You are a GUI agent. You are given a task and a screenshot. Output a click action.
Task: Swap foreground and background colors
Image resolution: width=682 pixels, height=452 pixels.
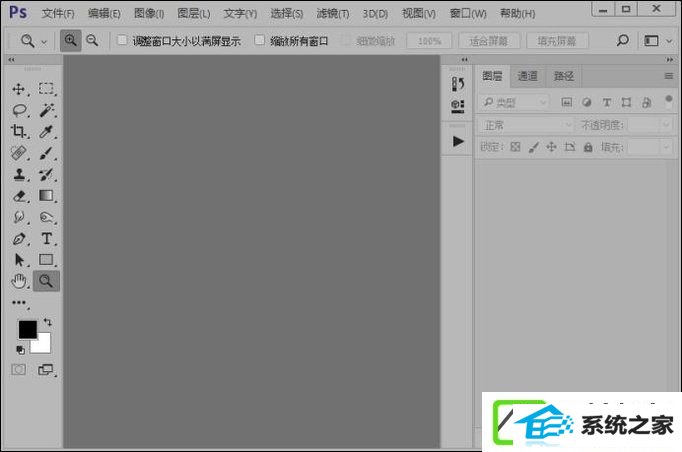point(47,322)
